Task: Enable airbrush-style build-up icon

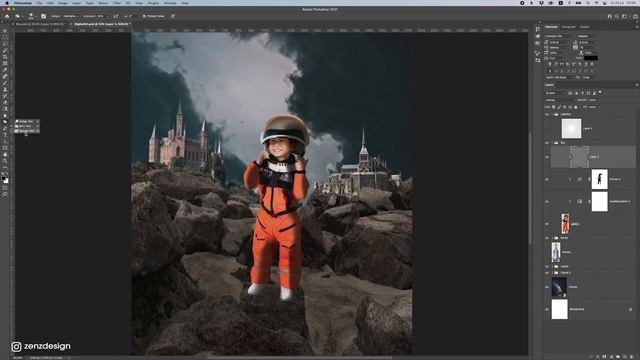Action: click(x=116, y=16)
